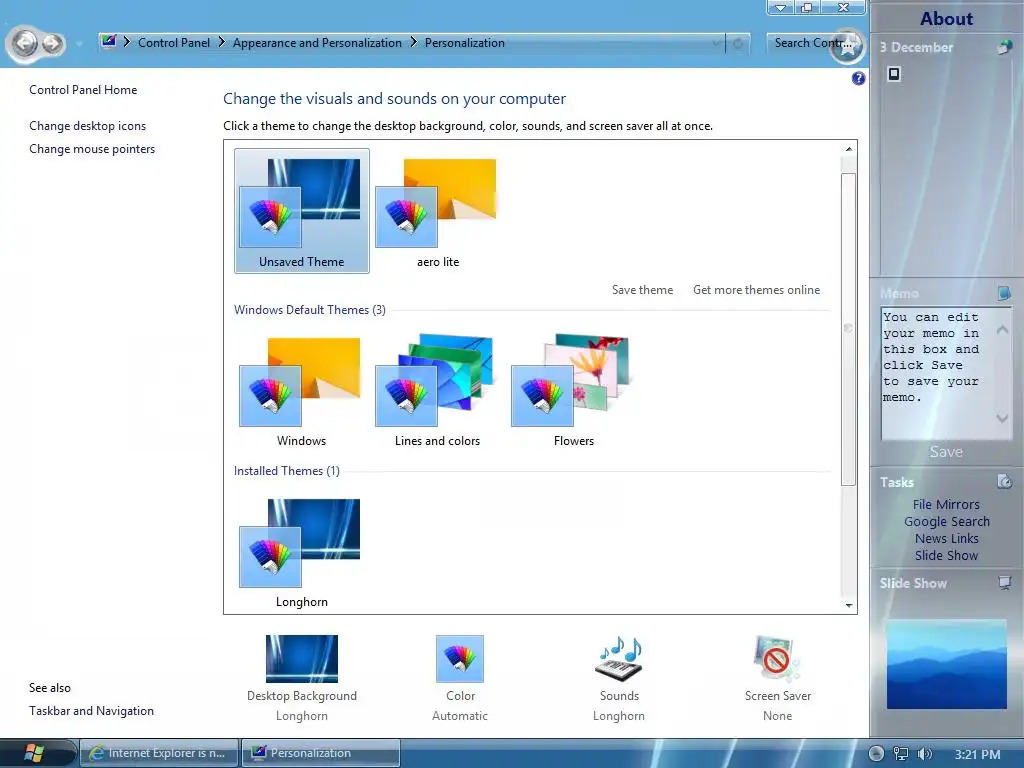Refresh the Personalization page
Screen dimensions: 1024x768
(738, 43)
